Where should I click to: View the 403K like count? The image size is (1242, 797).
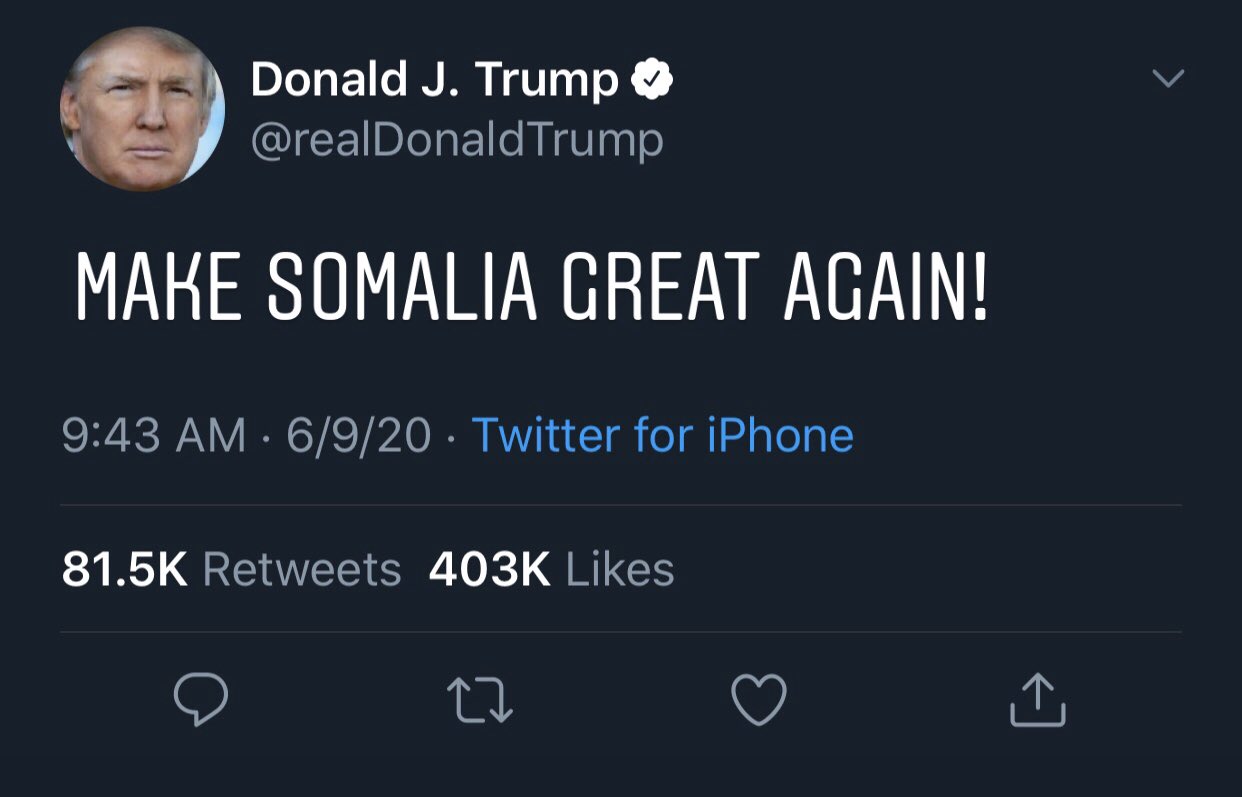489,570
